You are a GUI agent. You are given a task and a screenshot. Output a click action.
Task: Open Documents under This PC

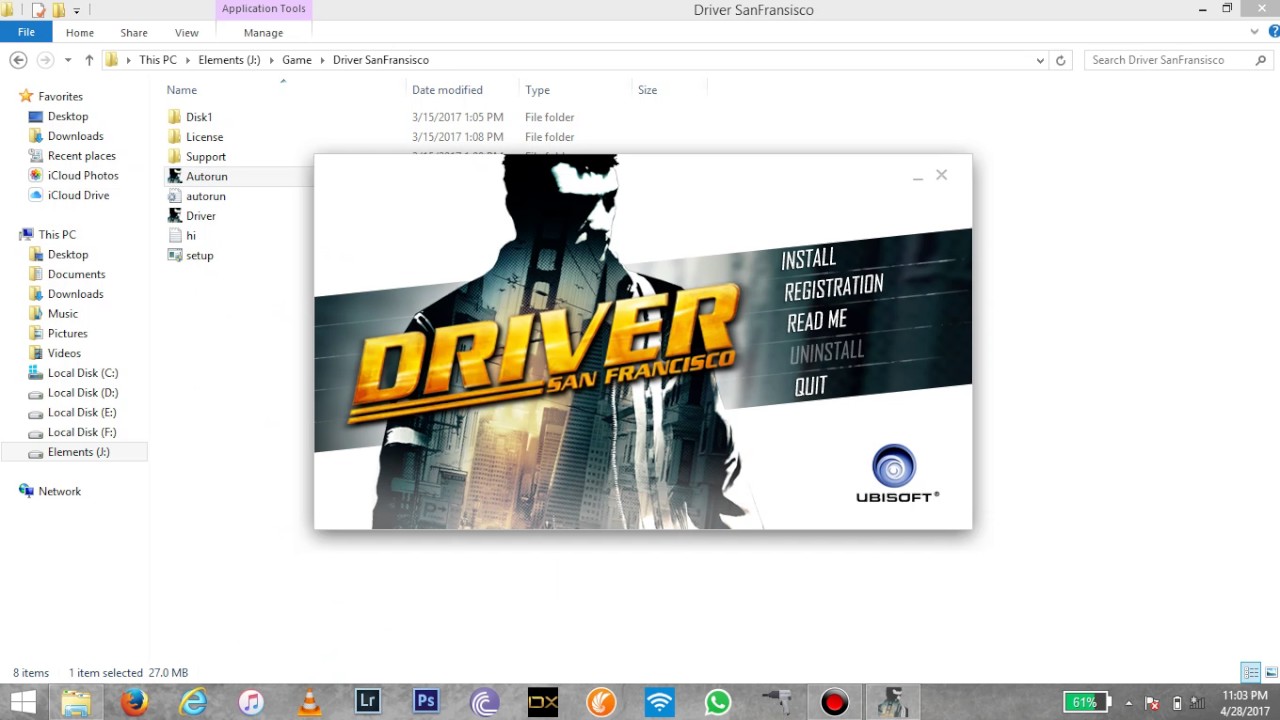76,274
